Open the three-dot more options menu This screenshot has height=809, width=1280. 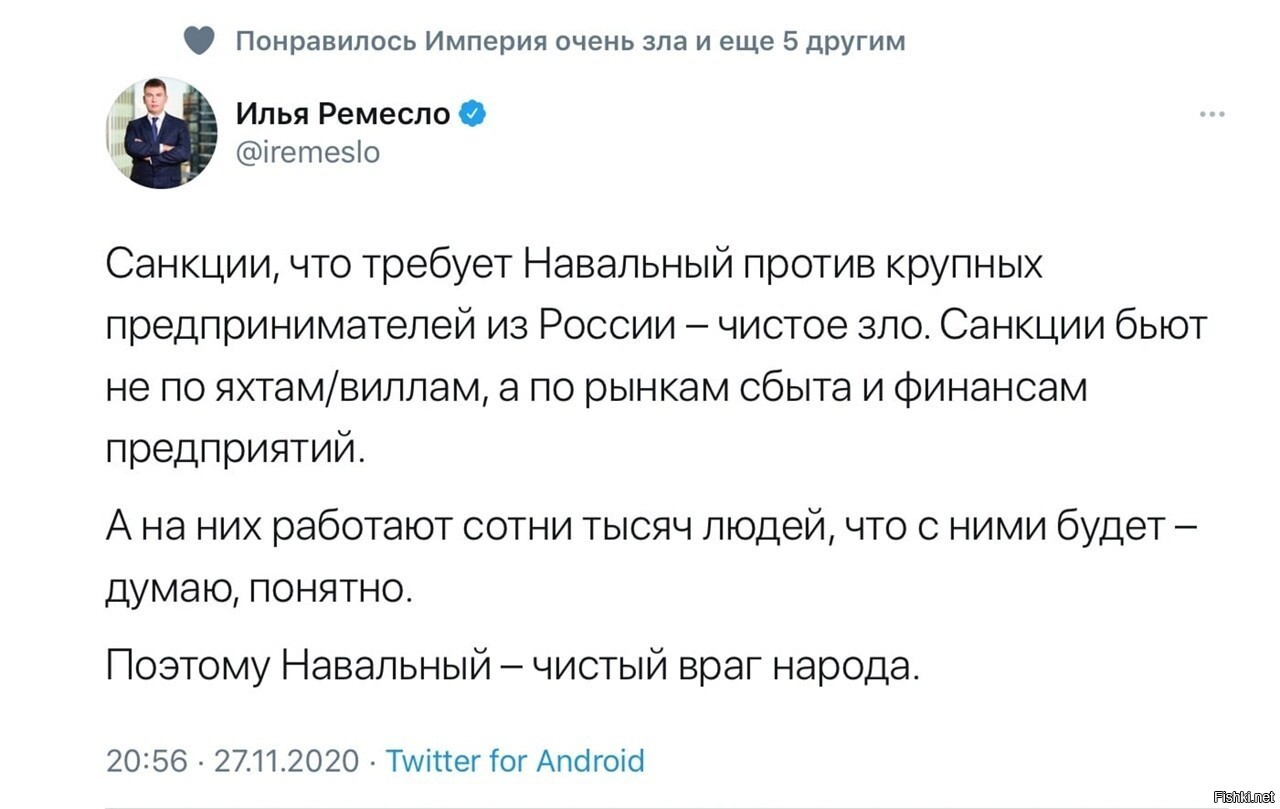pos(1212,114)
